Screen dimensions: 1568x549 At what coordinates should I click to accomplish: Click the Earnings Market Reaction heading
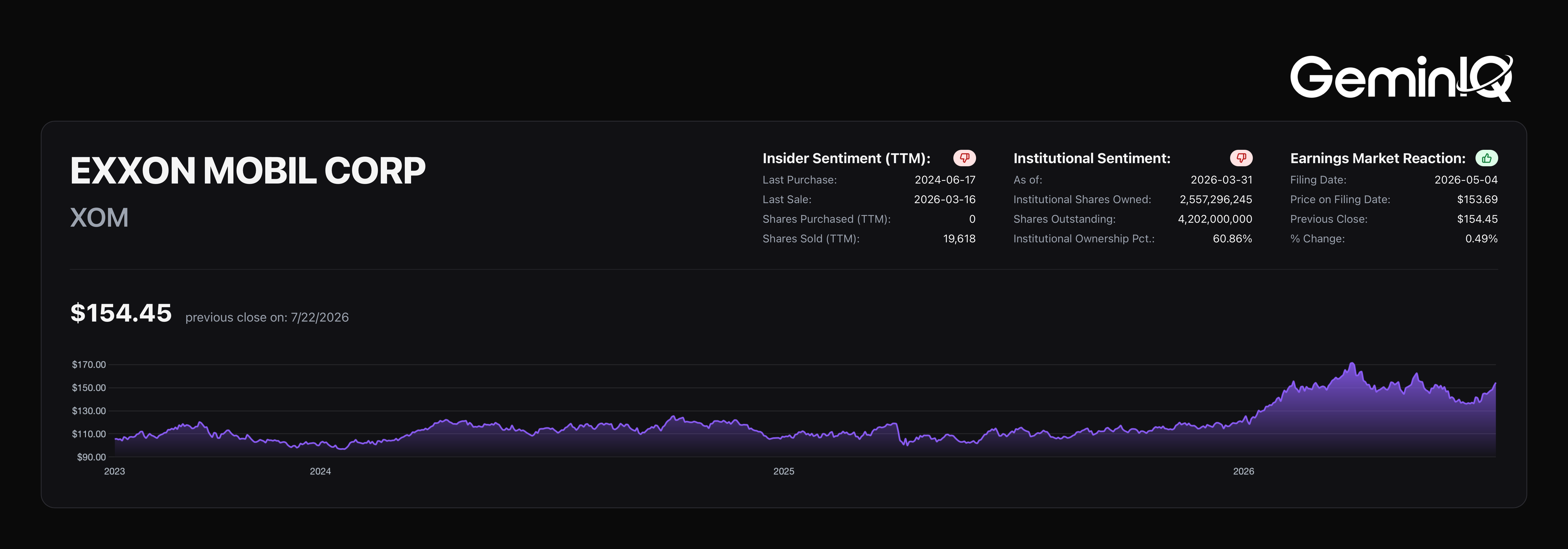tap(1377, 158)
